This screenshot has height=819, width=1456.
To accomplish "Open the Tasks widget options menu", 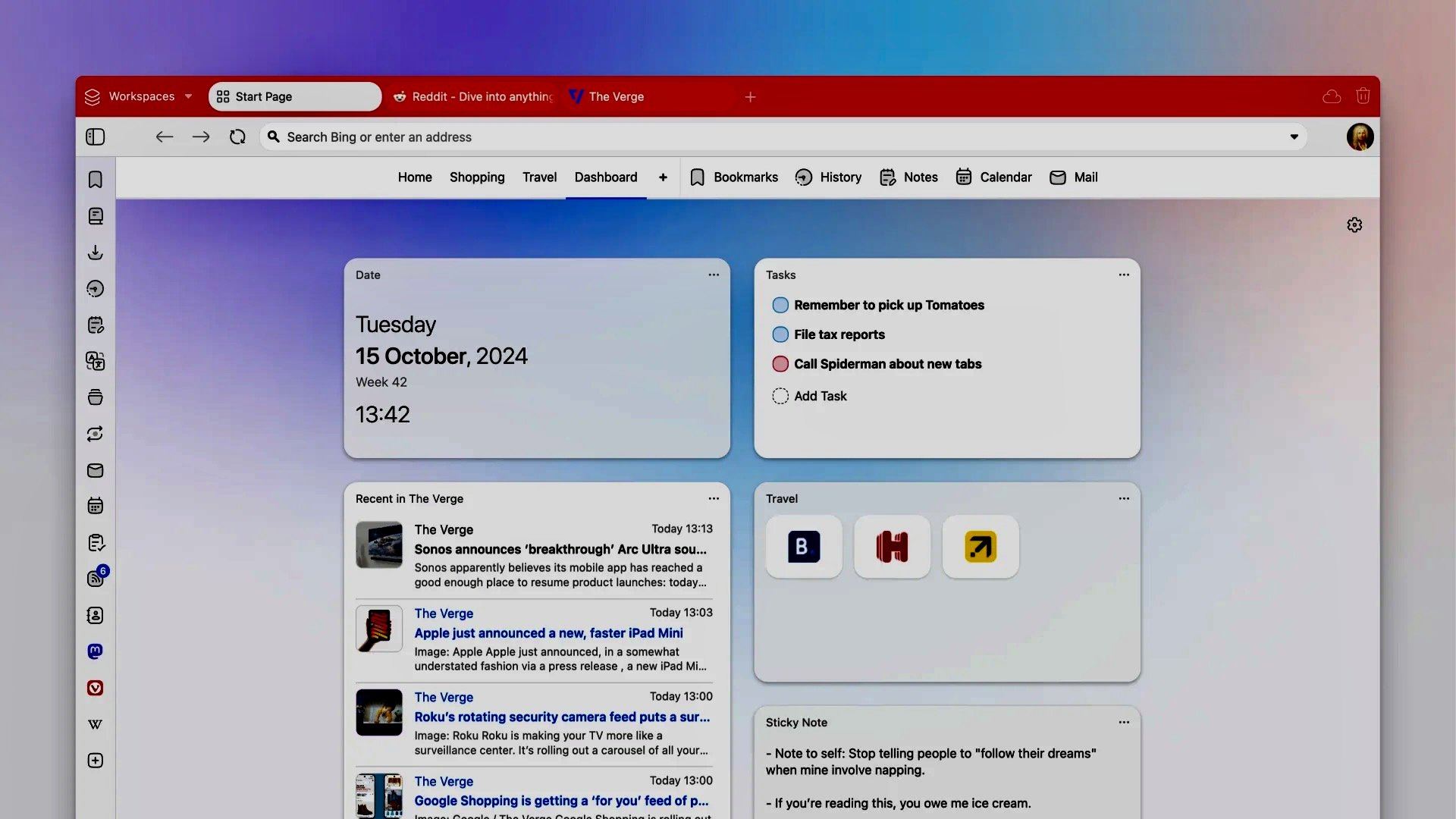I will point(1123,275).
